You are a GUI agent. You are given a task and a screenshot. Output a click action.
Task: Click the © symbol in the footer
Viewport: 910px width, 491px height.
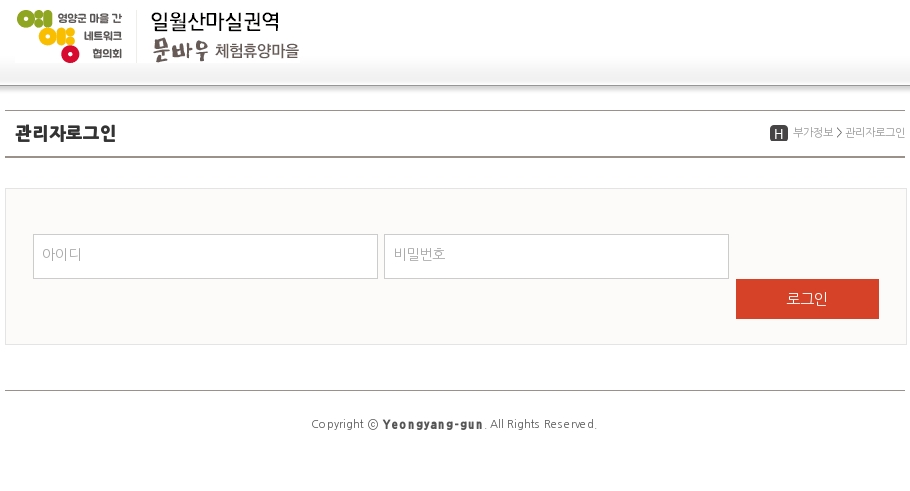[x=373, y=424]
